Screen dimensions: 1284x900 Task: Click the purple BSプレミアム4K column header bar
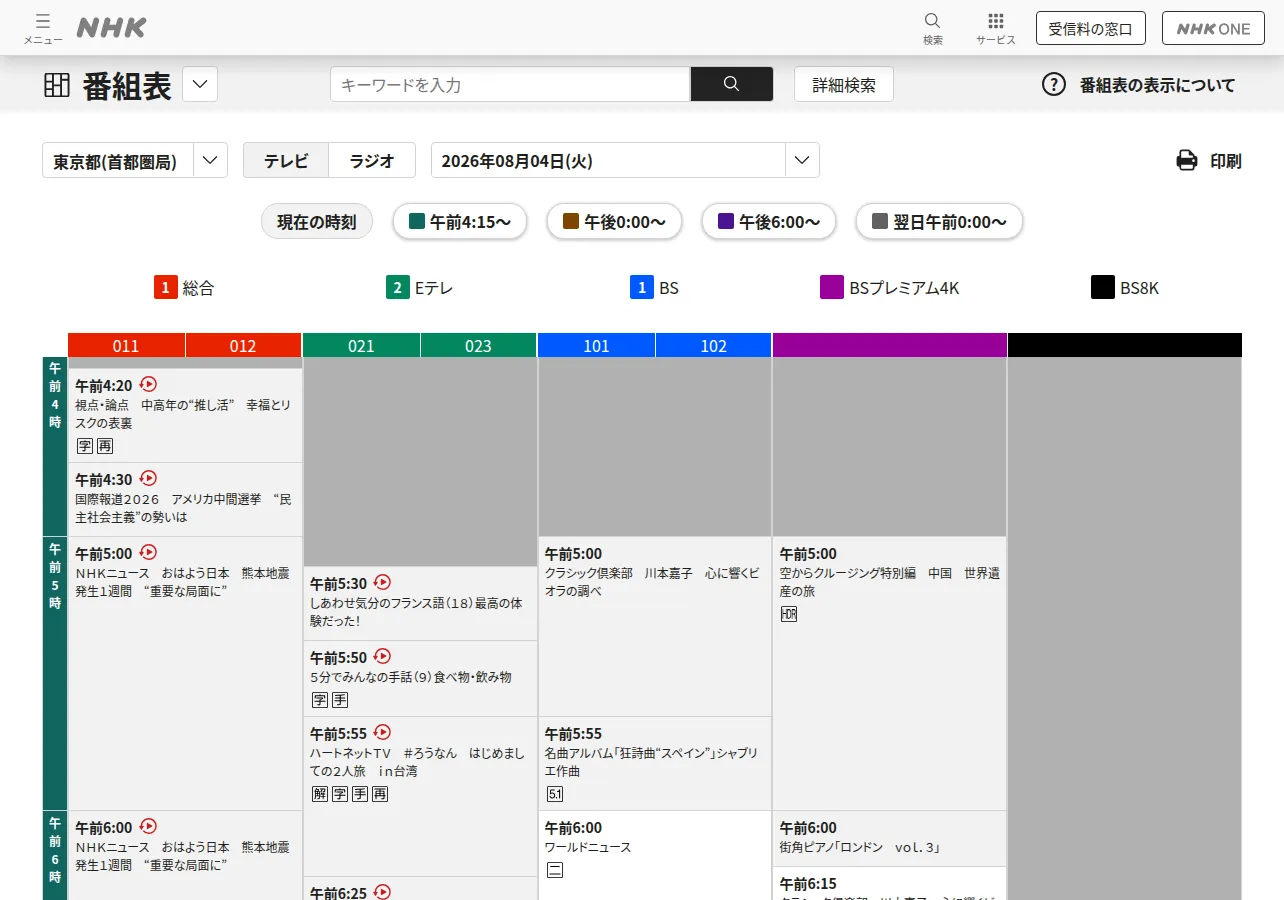[x=890, y=345]
